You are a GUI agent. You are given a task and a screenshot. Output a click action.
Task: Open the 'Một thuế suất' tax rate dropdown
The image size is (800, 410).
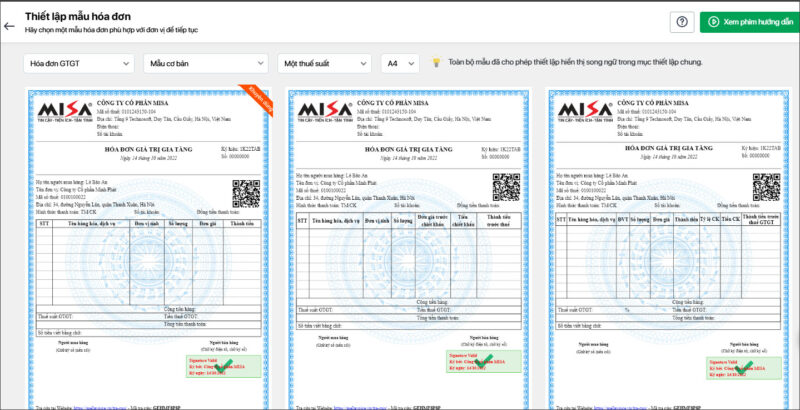[x=325, y=63]
